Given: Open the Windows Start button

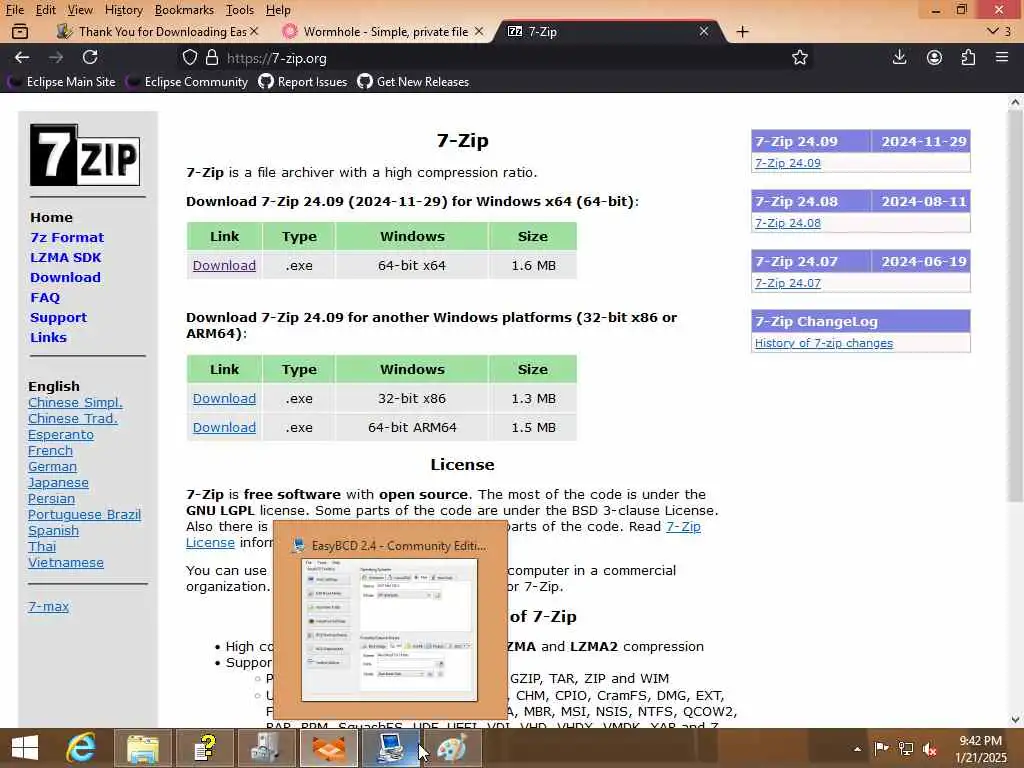Looking at the screenshot, I should 25,748.
